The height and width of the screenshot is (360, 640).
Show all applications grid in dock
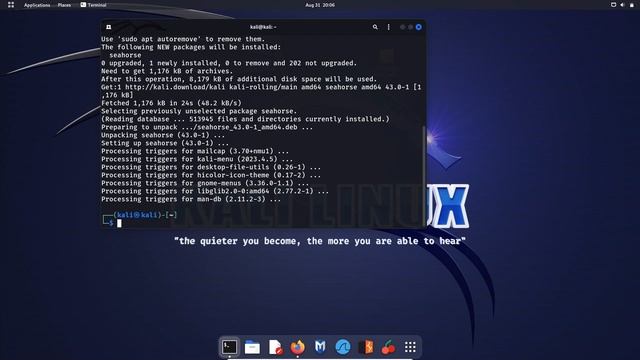point(410,347)
